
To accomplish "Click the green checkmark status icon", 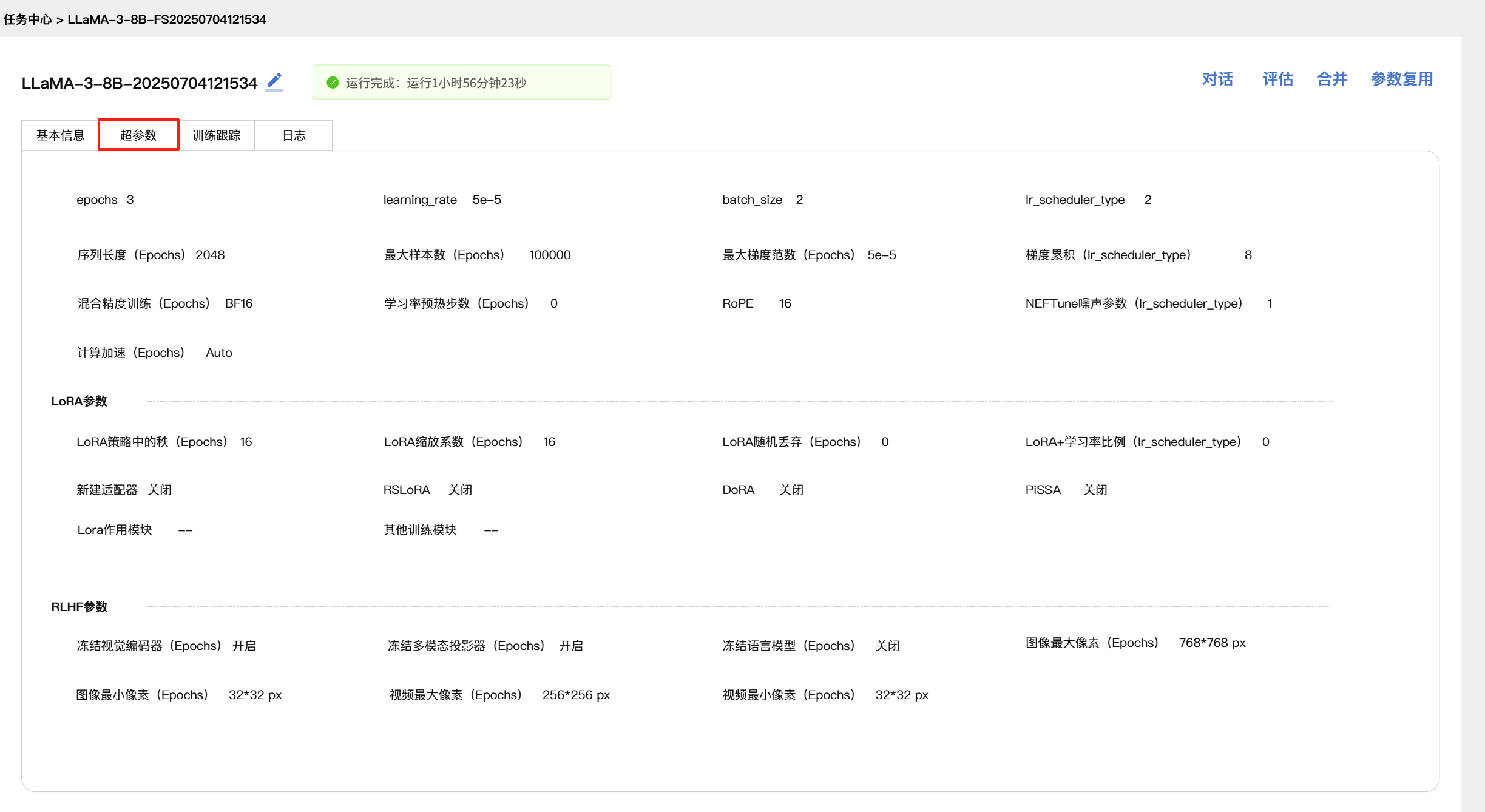I will point(333,83).
